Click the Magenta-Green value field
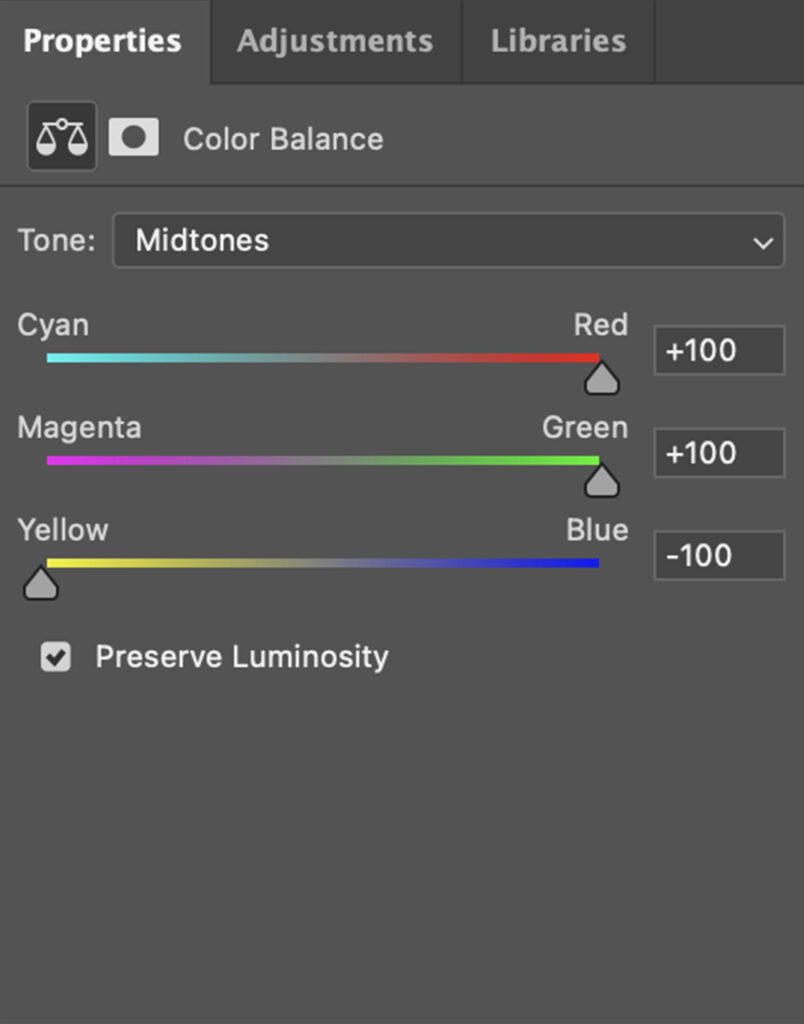The image size is (804, 1024). 719,453
